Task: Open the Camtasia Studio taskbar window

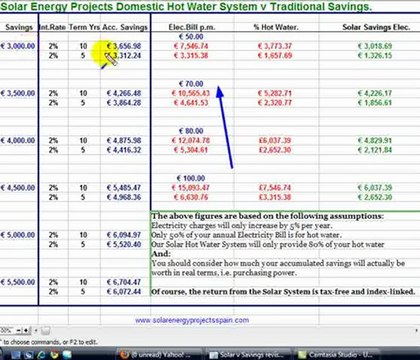Action: pos(336,355)
